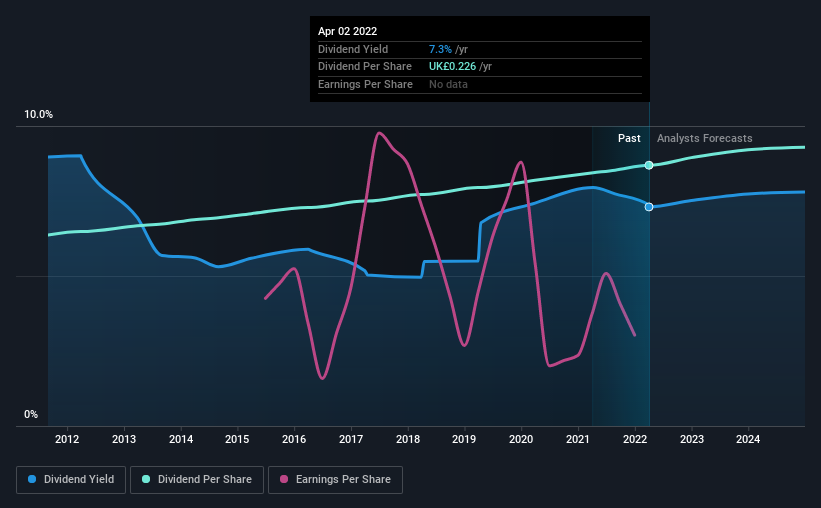Click the teal data point marker on Dividend Per Share line

(649, 165)
